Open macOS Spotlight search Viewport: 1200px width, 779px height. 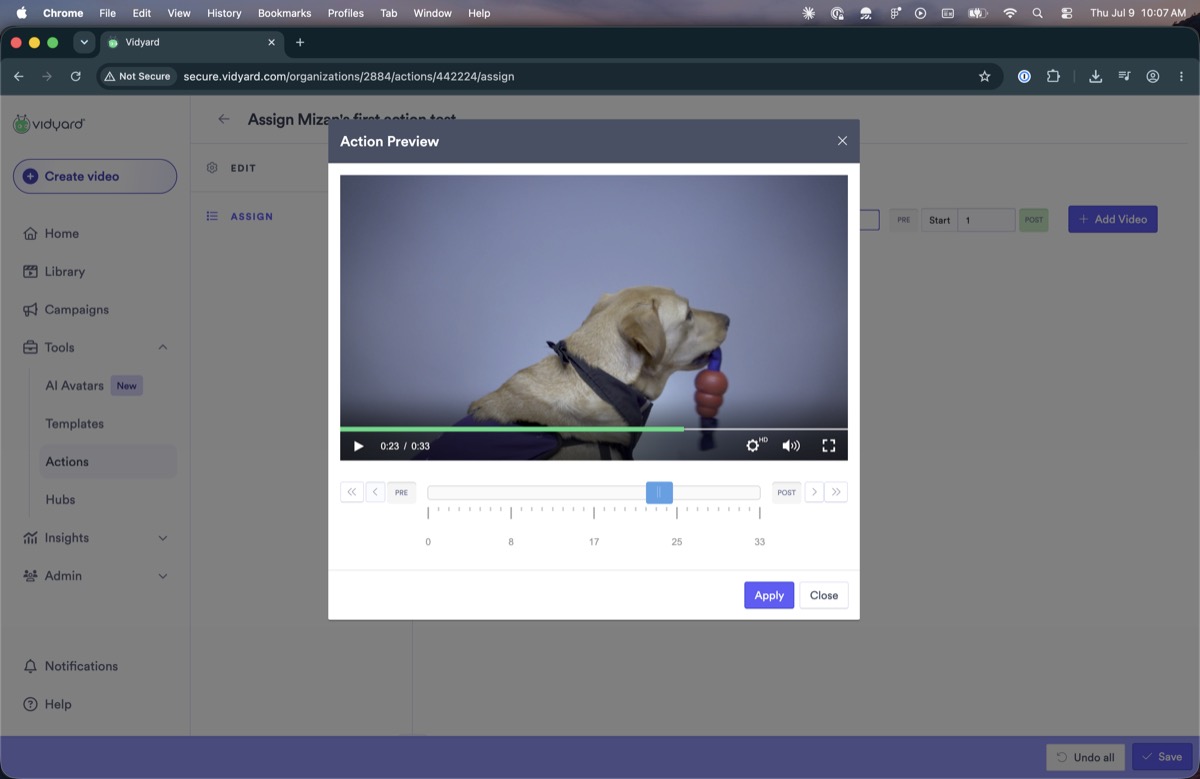click(x=1037, y=13)
